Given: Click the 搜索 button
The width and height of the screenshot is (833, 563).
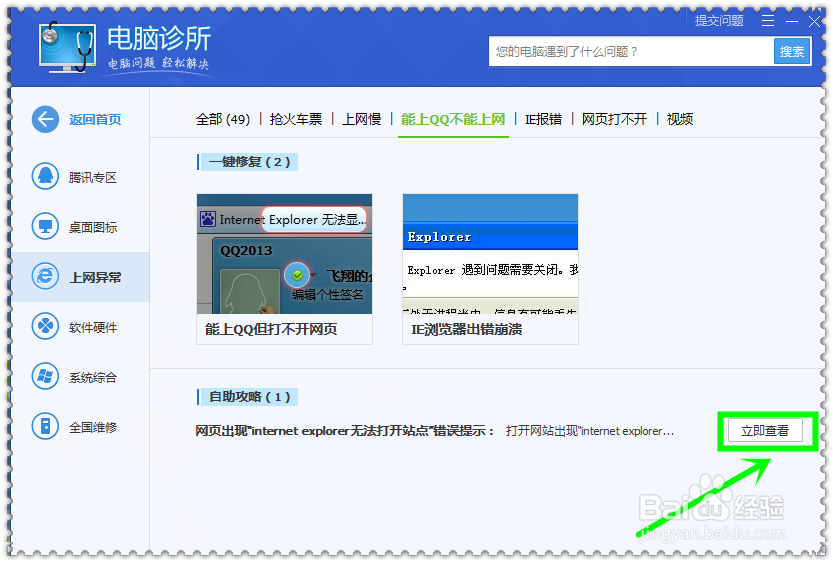Looking at the screenshot, I should tap(792, 51).
